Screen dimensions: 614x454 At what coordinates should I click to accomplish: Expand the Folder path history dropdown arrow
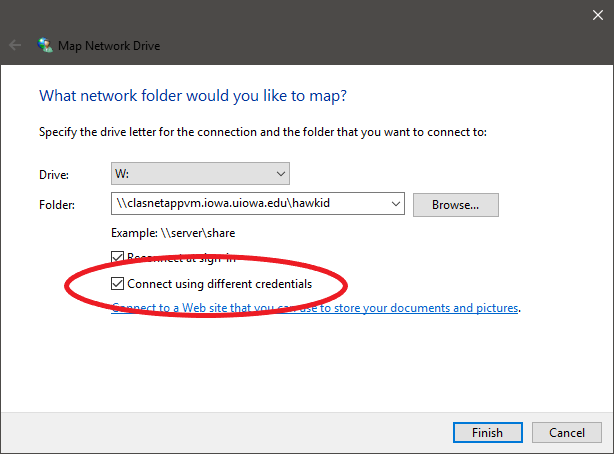click(x=394, y=204)
